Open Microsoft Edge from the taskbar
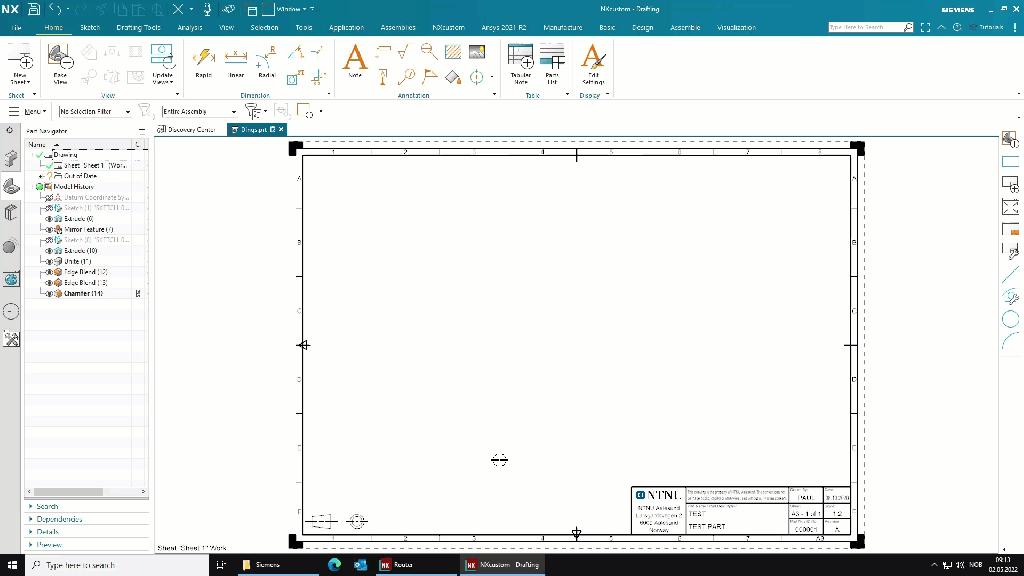Screen dimensions: 1024x576 (x=335, y=565)
